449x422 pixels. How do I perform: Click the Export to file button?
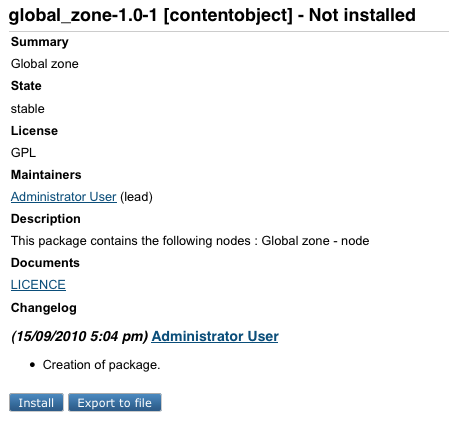[115, 402]
